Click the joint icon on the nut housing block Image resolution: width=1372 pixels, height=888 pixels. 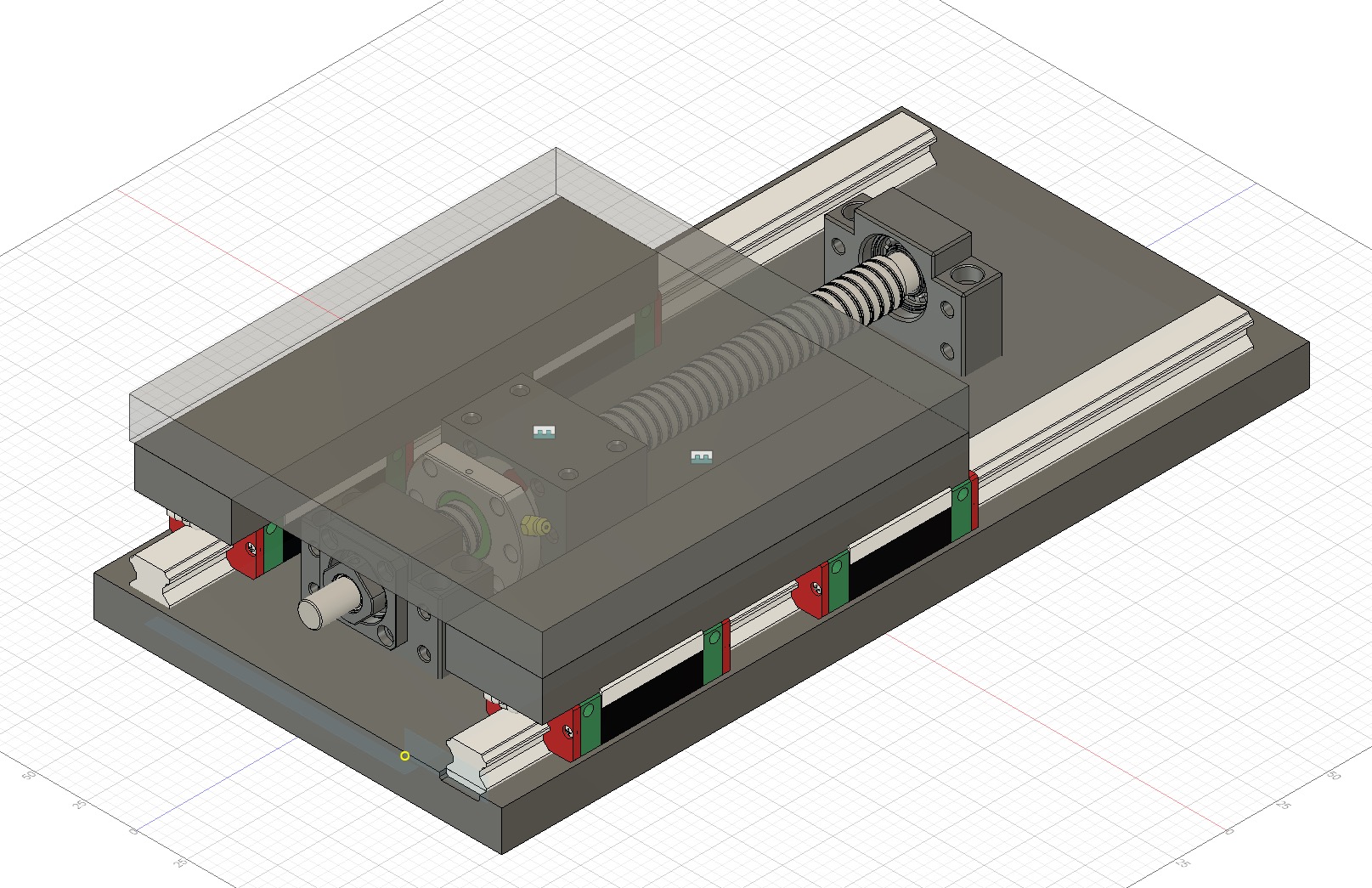[544, 433]
